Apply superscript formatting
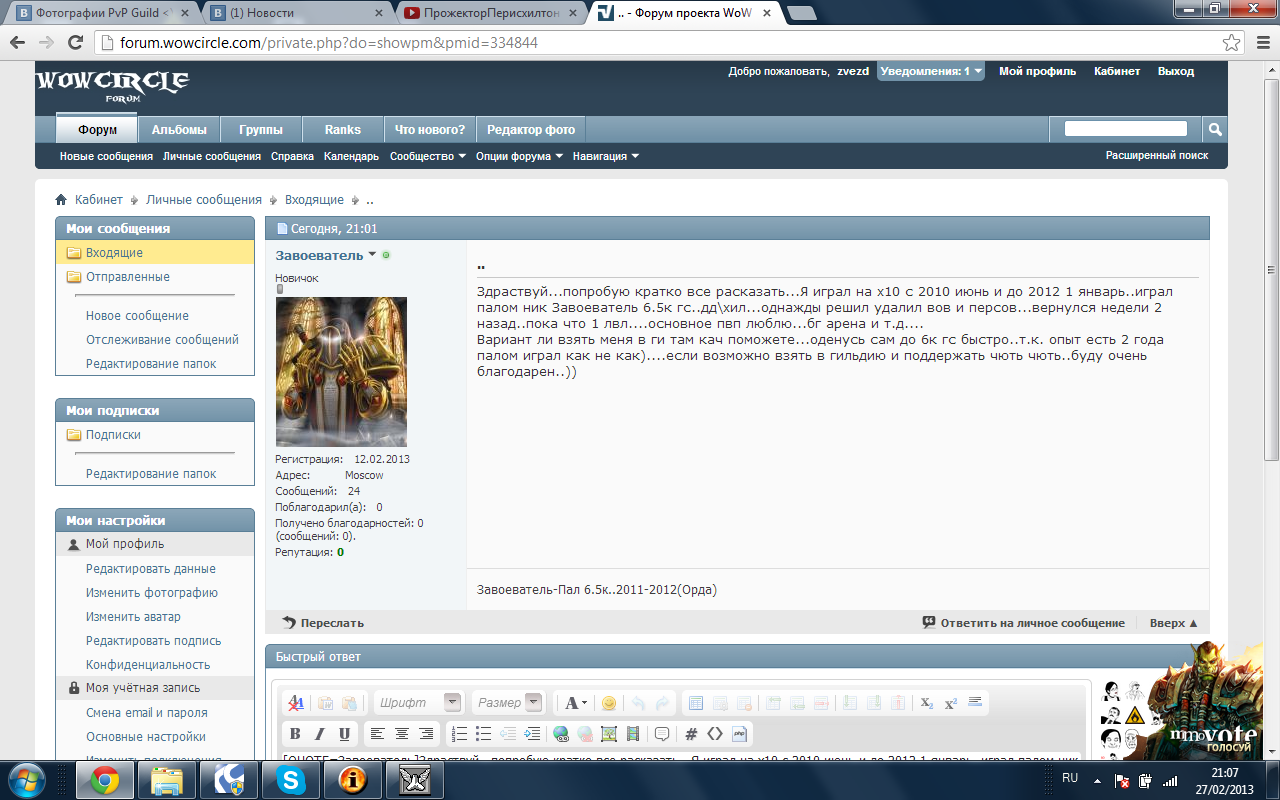 [x=951, y=703]
